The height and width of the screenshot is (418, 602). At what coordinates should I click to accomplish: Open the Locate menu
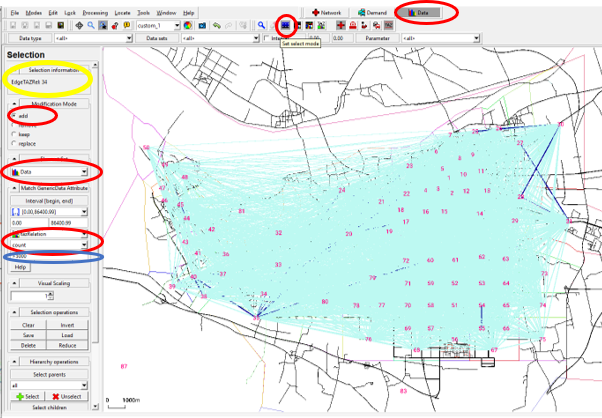pos(126,12)
